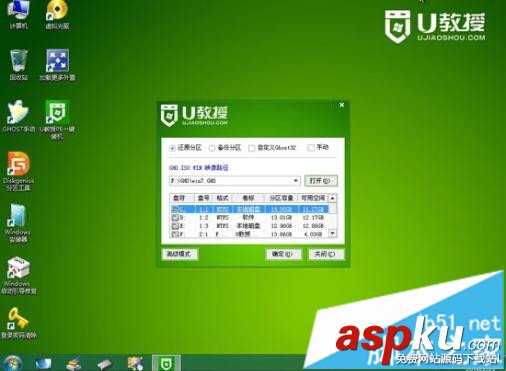The width and height of the screenshot is (506, 371).
Task: Open the blue partition tool icon
Action: pos(57,65)
